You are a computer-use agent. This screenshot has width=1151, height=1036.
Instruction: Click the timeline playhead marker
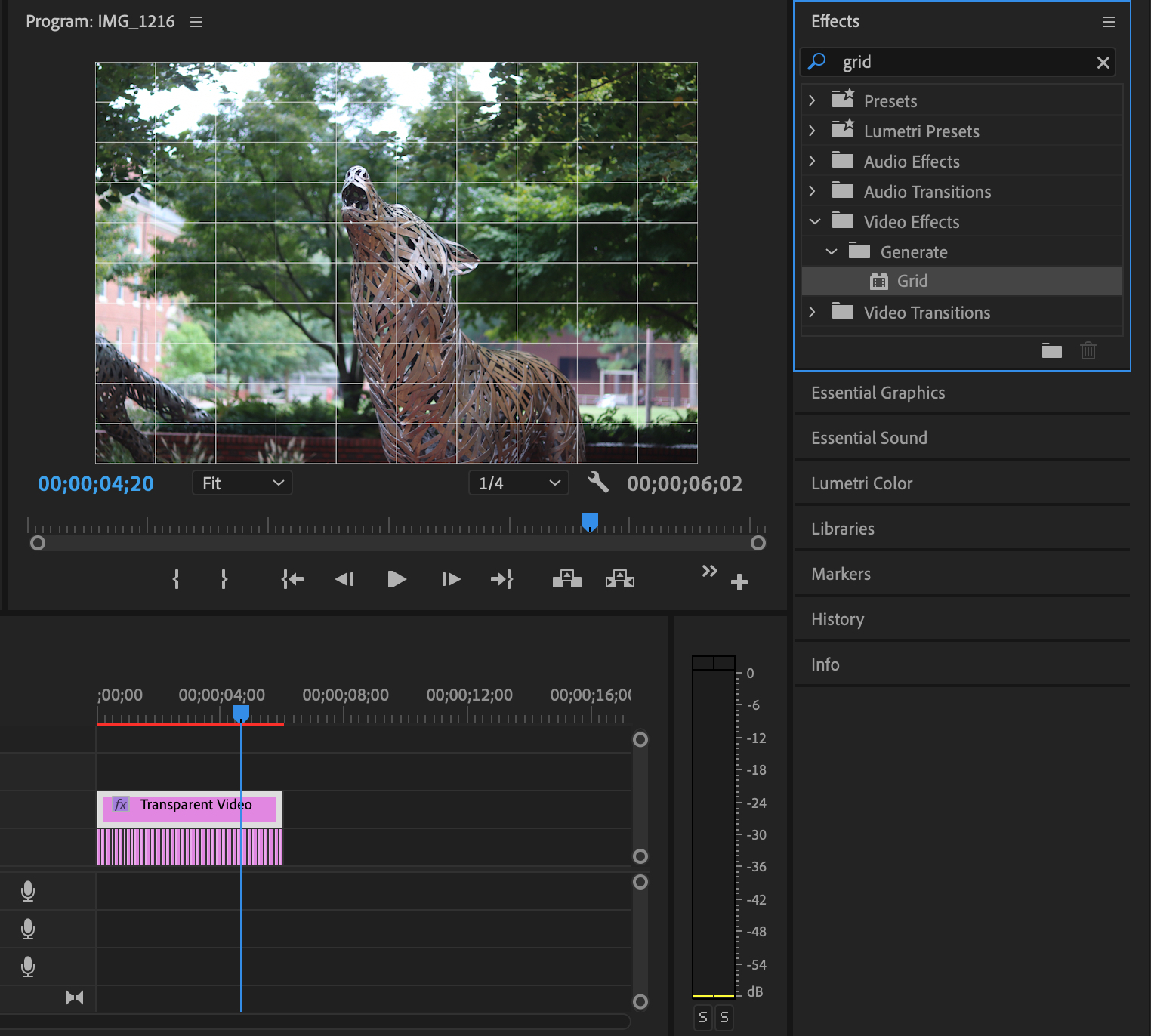coord(241,714)
